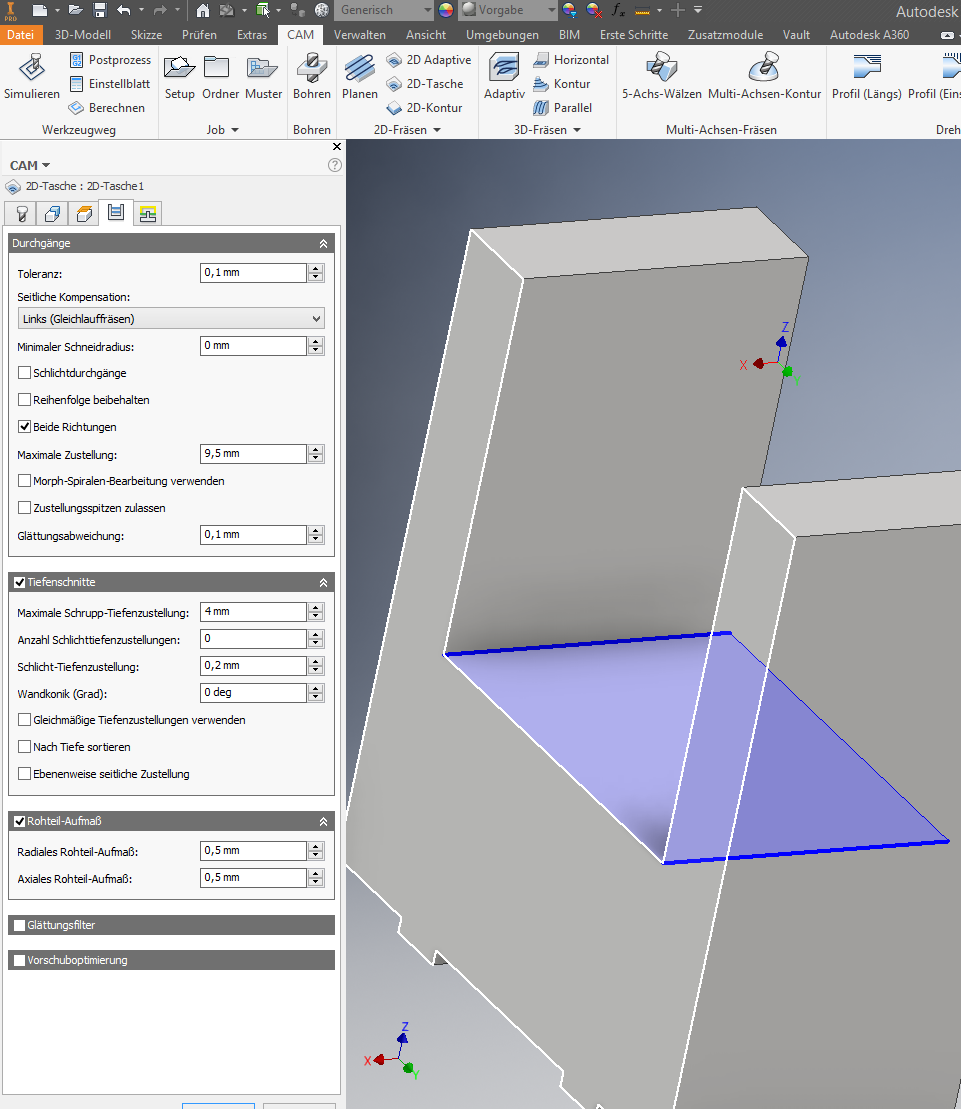
Task: Switch to the Verwalten ribbon tab
Action: tap(359, 35)
